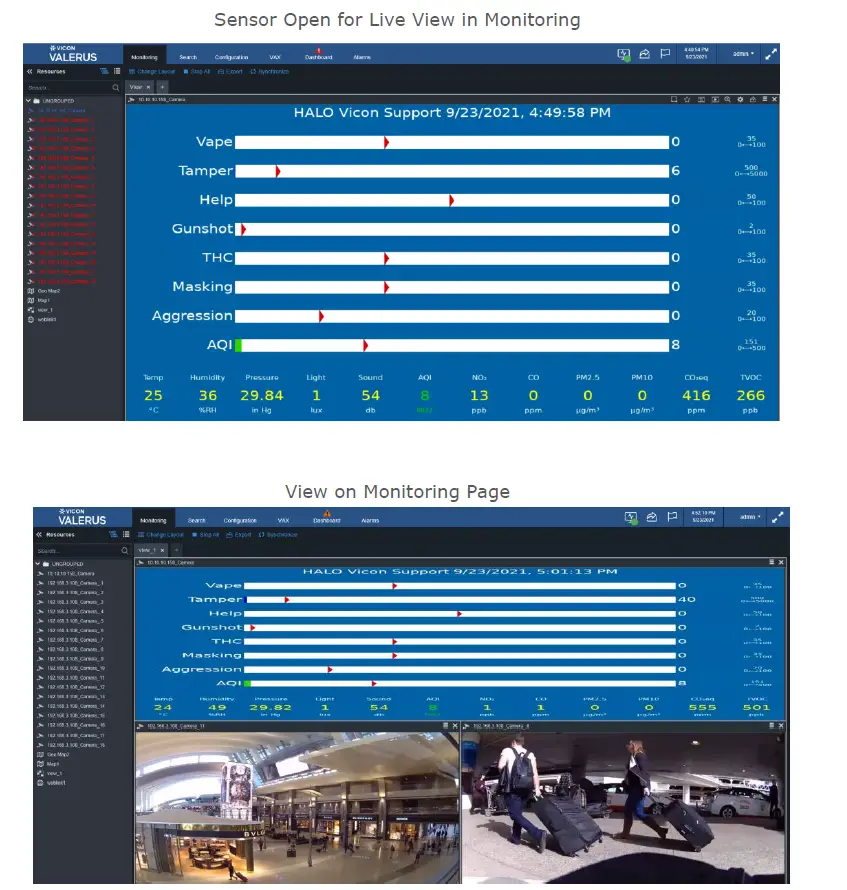
Task: Toggle full screen with the expand arrows icon
Action: [769, 54]
